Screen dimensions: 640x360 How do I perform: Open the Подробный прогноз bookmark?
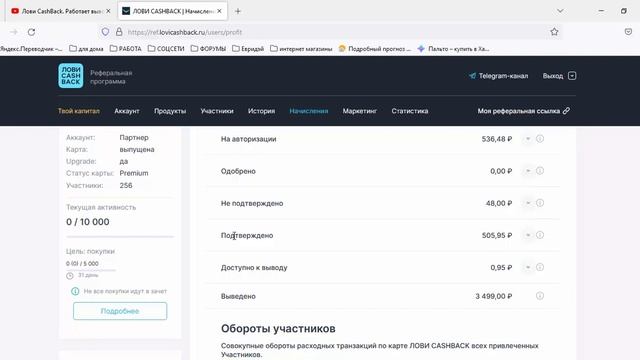click(x=375, y=49)
